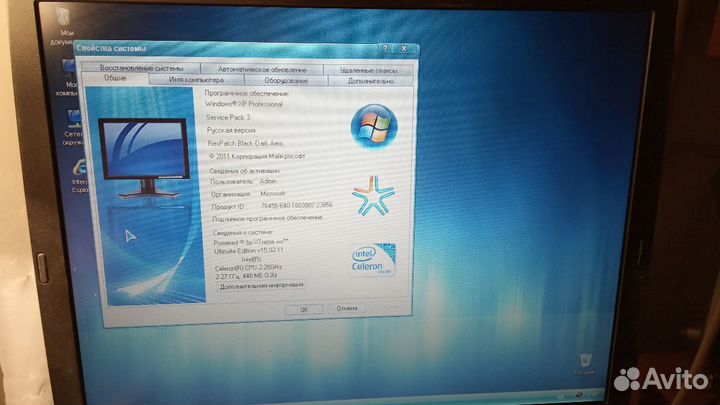Click the Windows XP Professional text
720x405 pixels.
pos(244,104)
